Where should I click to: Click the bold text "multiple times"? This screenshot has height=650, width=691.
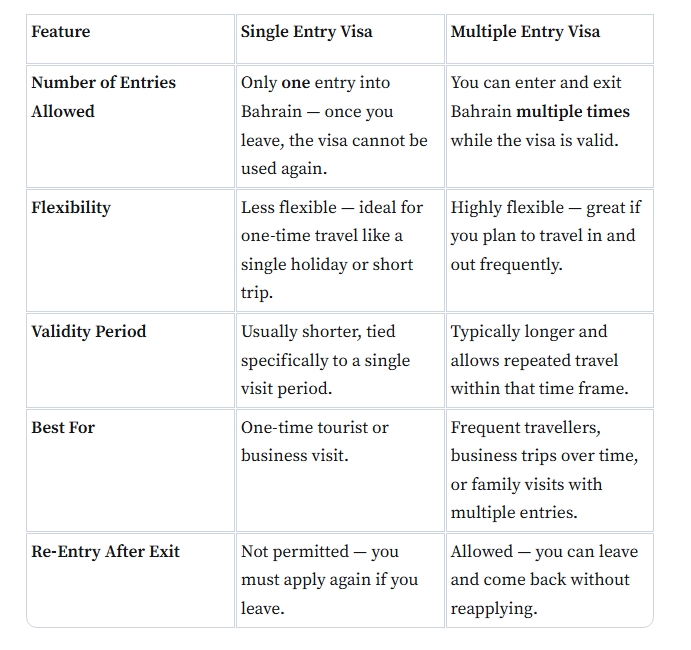573,112
